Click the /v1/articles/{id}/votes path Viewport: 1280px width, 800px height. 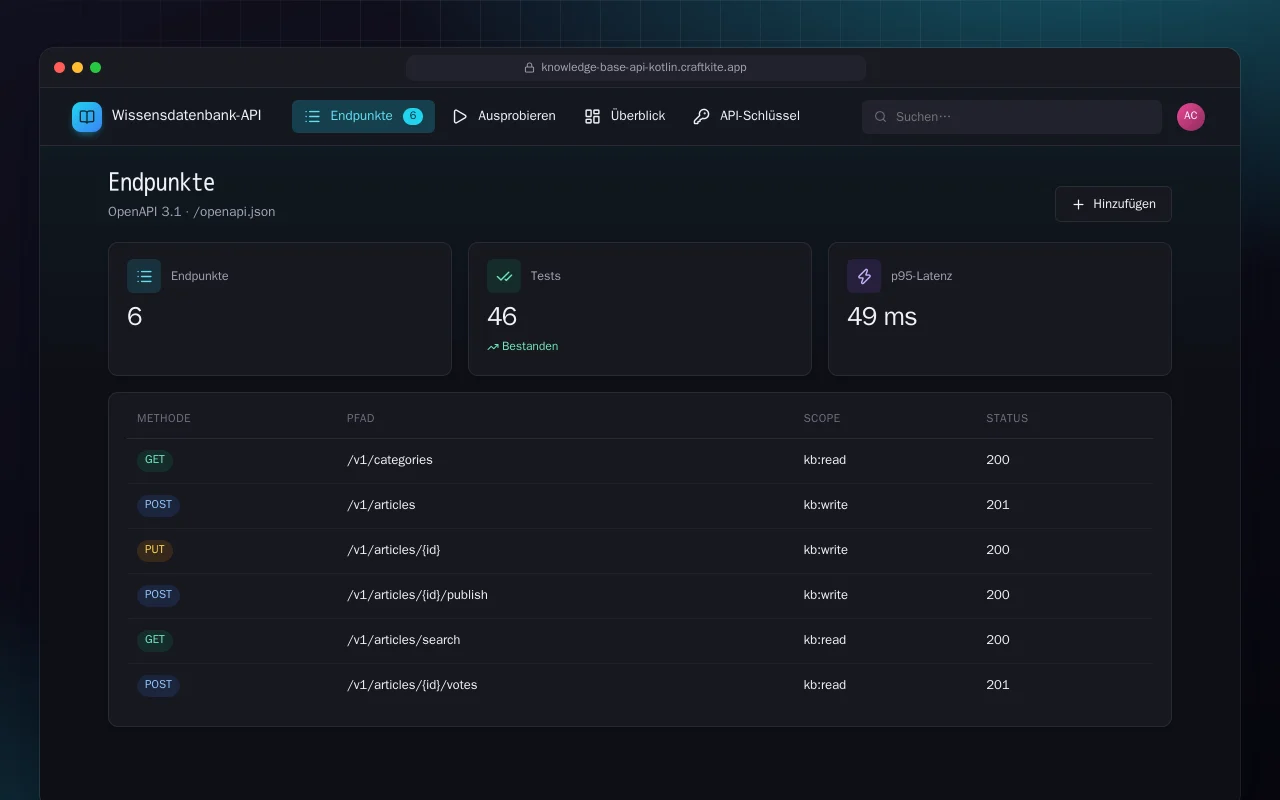(412, 685)
